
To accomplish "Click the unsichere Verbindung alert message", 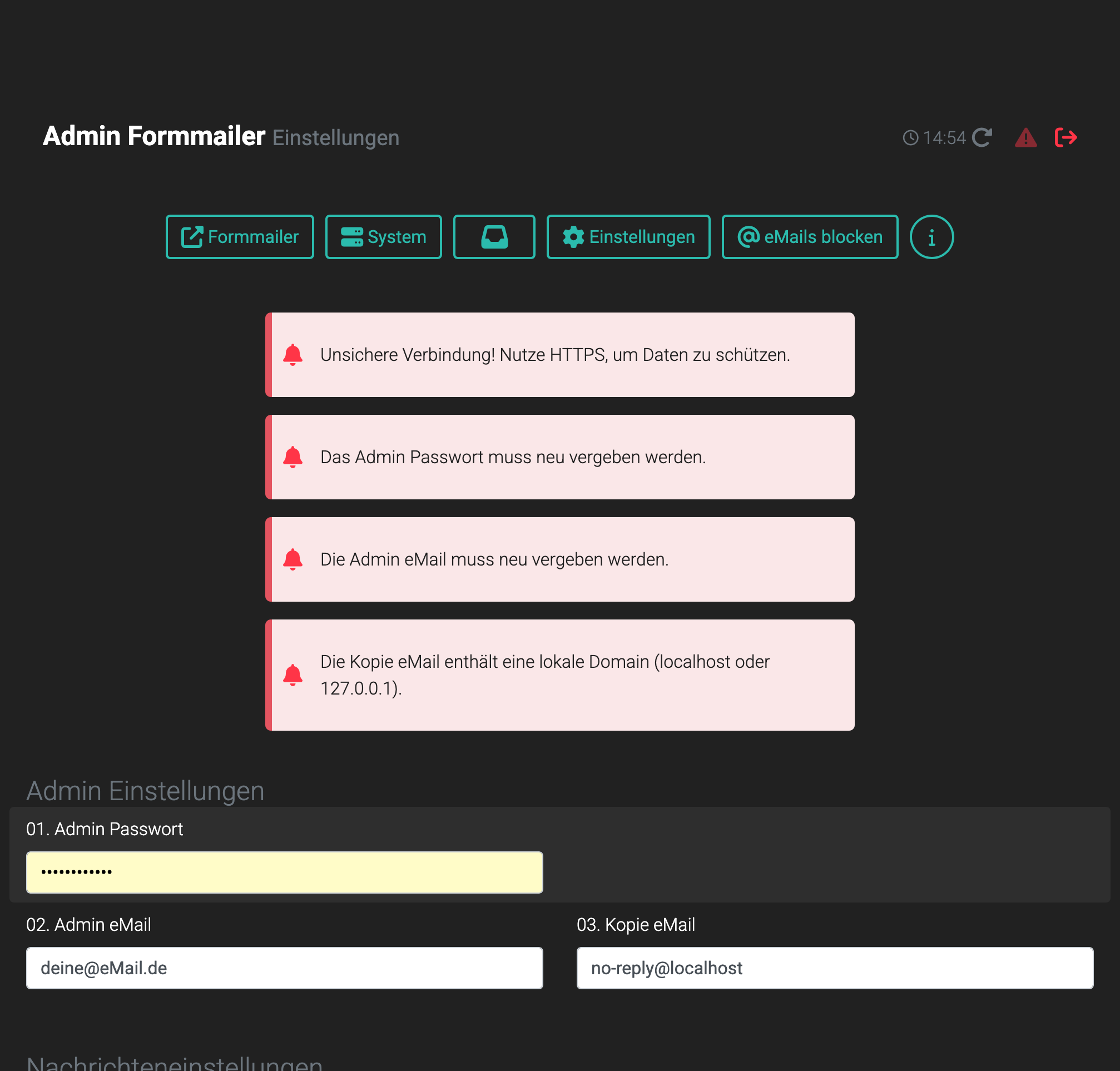I will click(555, 355).
